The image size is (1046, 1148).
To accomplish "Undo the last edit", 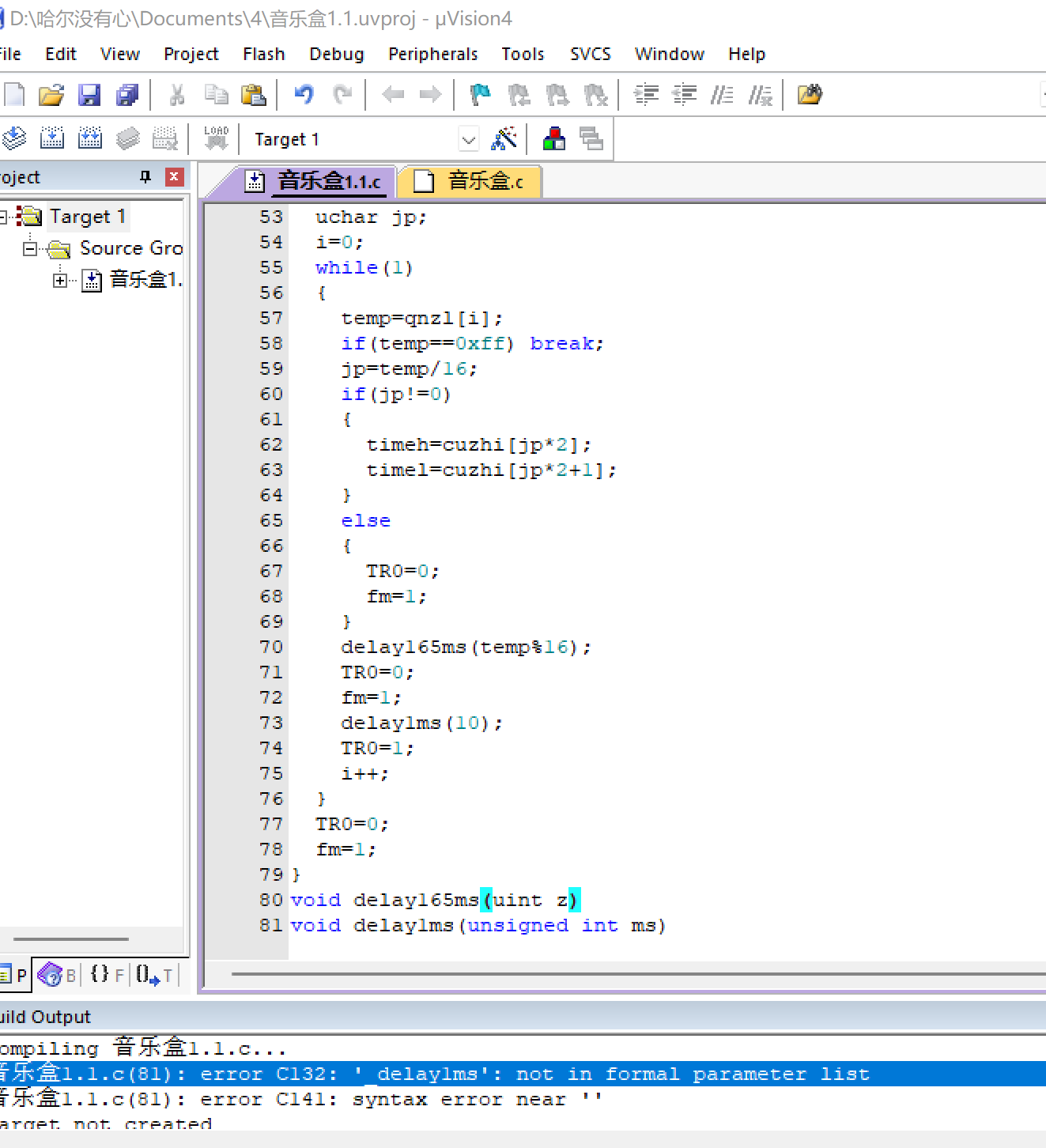I will pyautogui.click(x=304, y=96).
